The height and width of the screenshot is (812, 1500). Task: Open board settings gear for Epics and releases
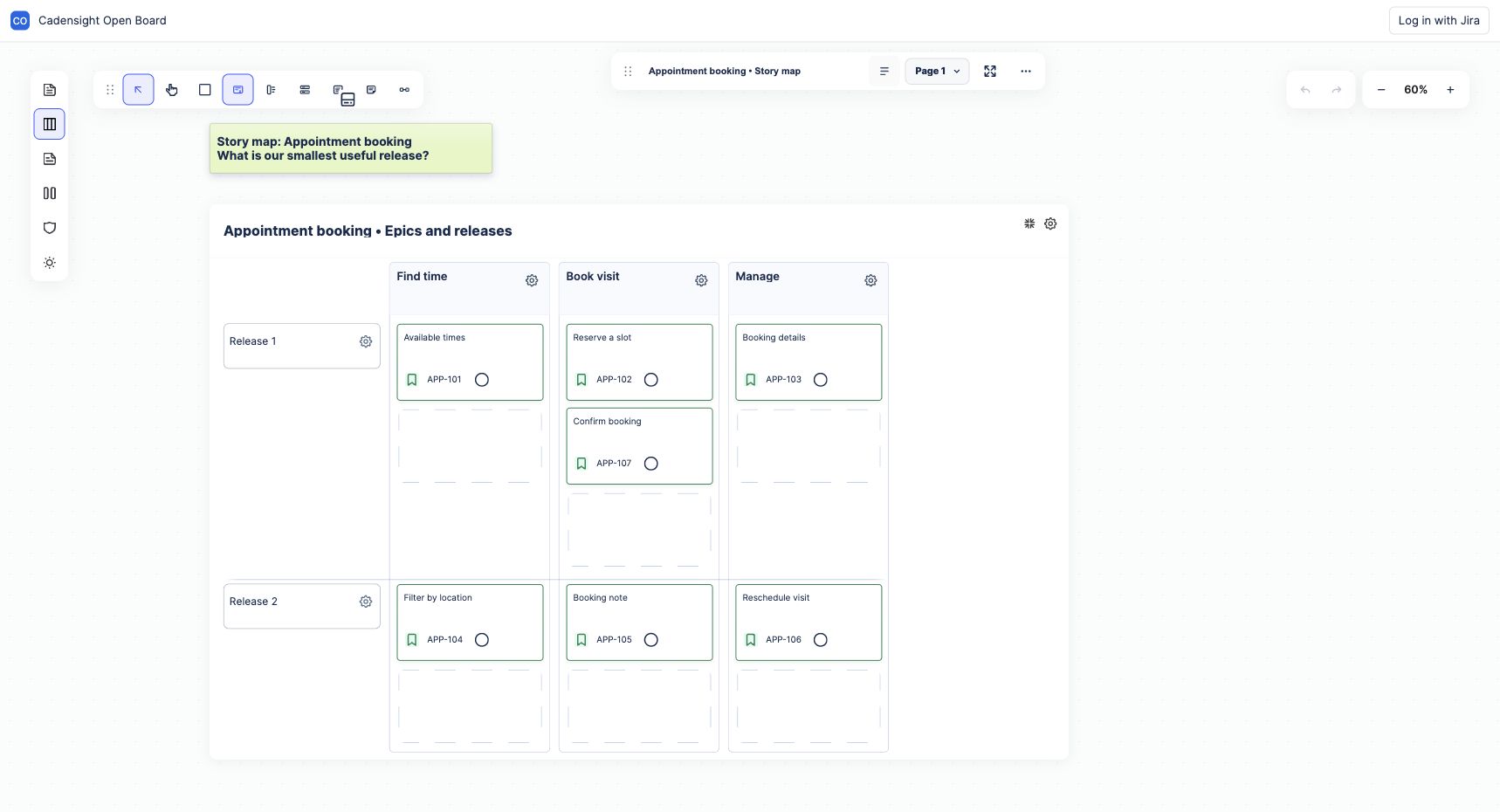pyautogui.click(x=1050, y=224)
